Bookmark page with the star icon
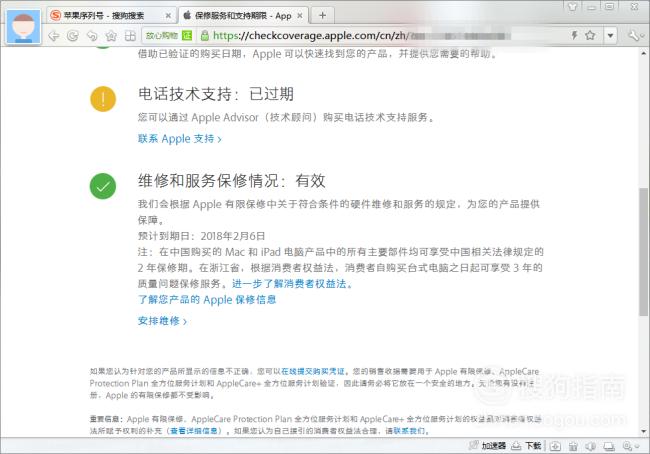Image resolution: width=650 pixels, height=454 pixels. (590, 35)
